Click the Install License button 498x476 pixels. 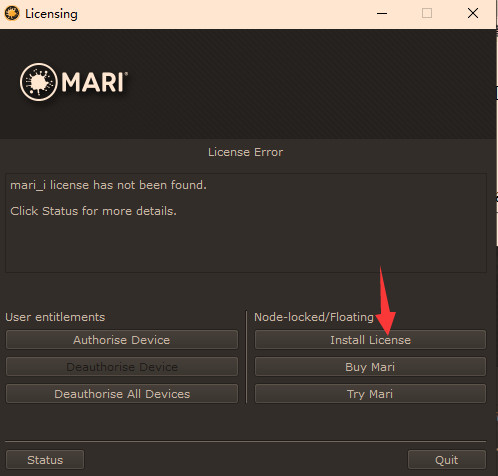pos(370,340)
